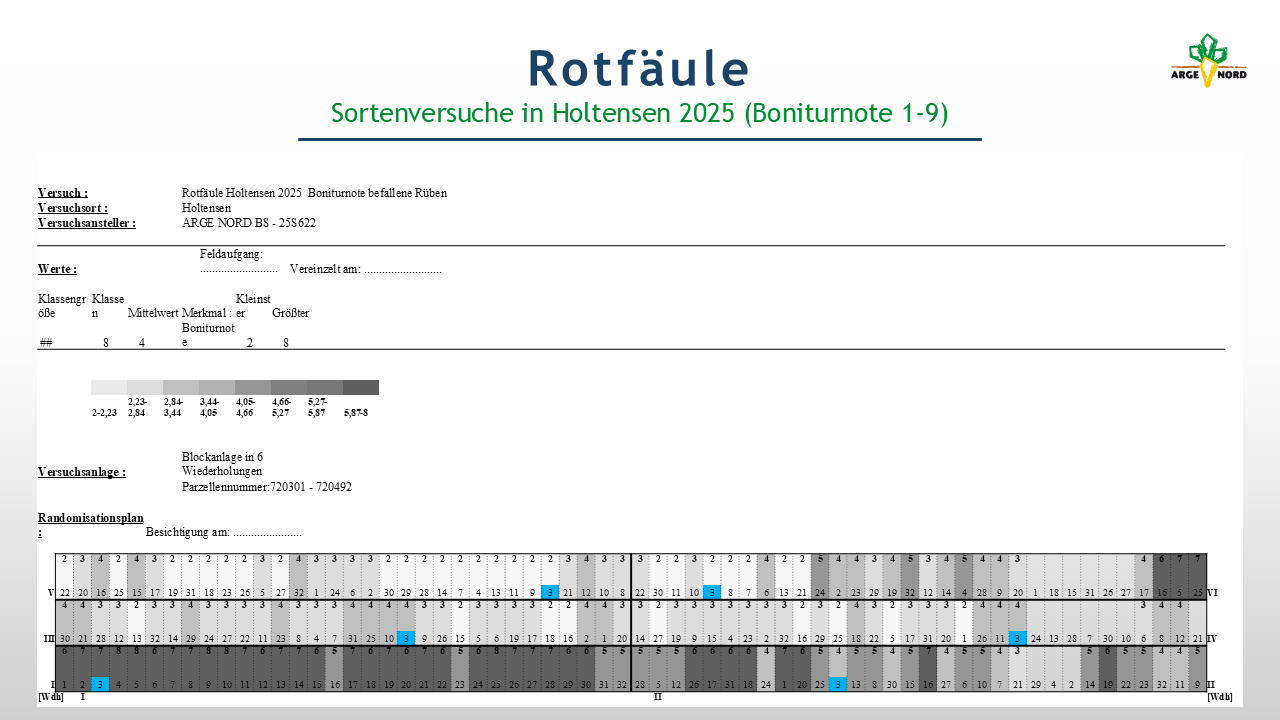
Task: Click the lightest legend swatch for 2-2,23
Action: (x=108, y=388)
